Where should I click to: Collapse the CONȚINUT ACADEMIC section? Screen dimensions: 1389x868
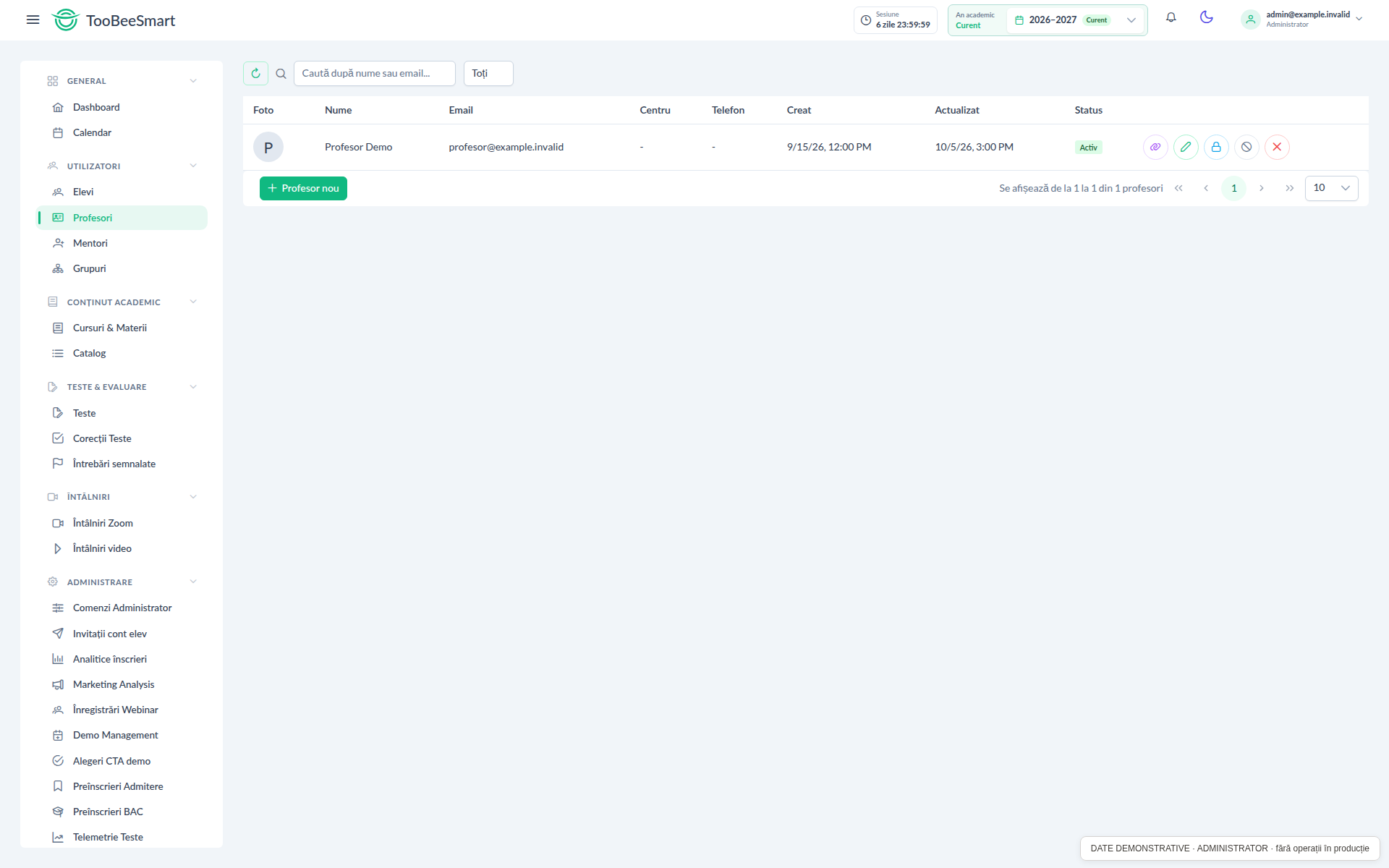[x=122, y=302]
